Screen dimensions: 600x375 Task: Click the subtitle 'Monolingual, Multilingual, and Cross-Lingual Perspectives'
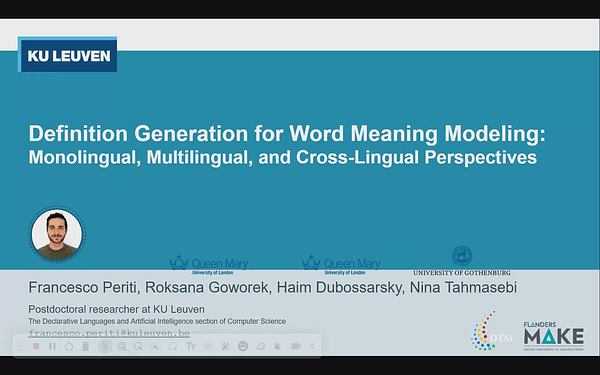pos(283,157)
